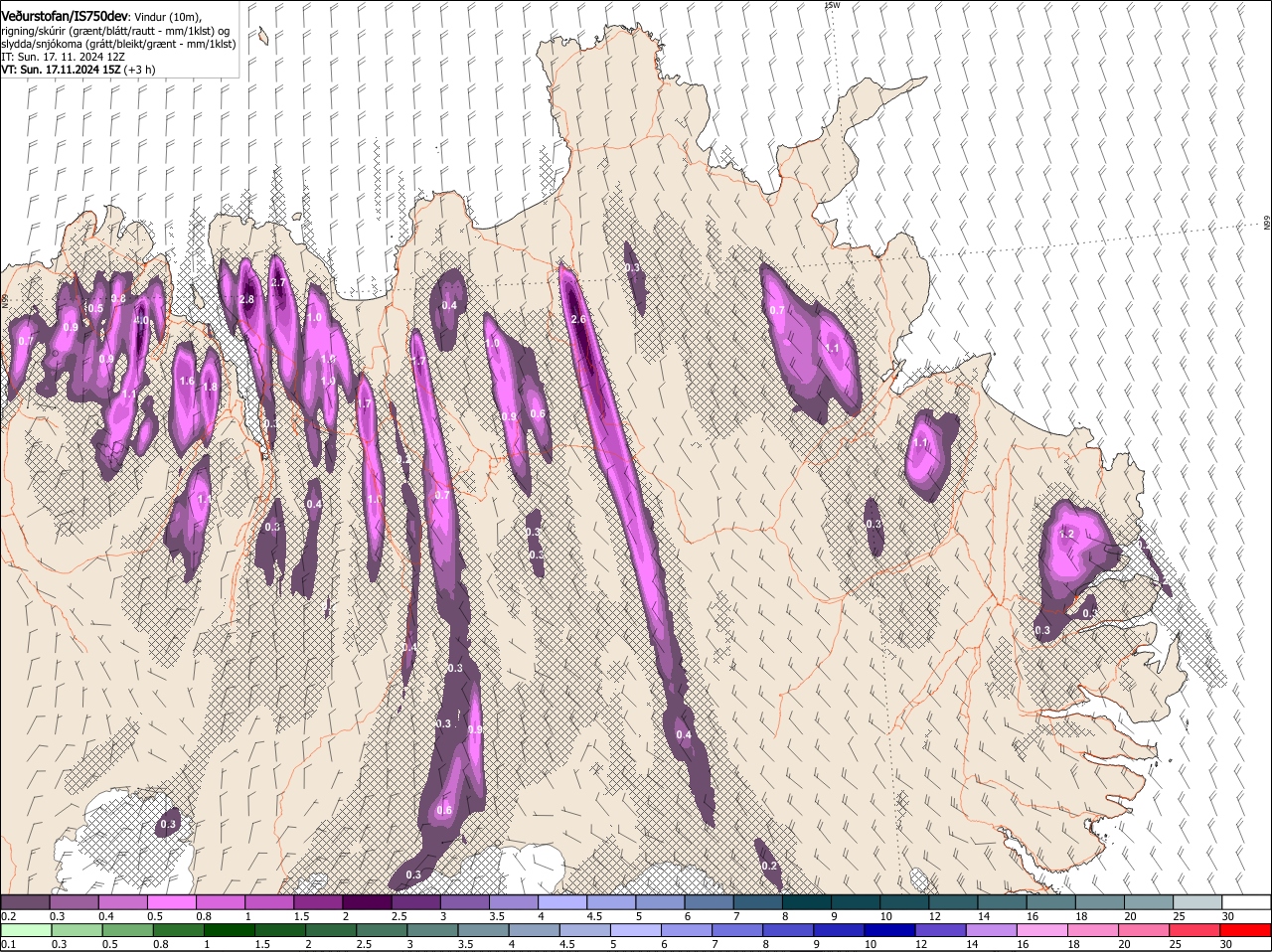Click the small islet beside the title box
Viewport: 1272px width, 952px height.
262,36
